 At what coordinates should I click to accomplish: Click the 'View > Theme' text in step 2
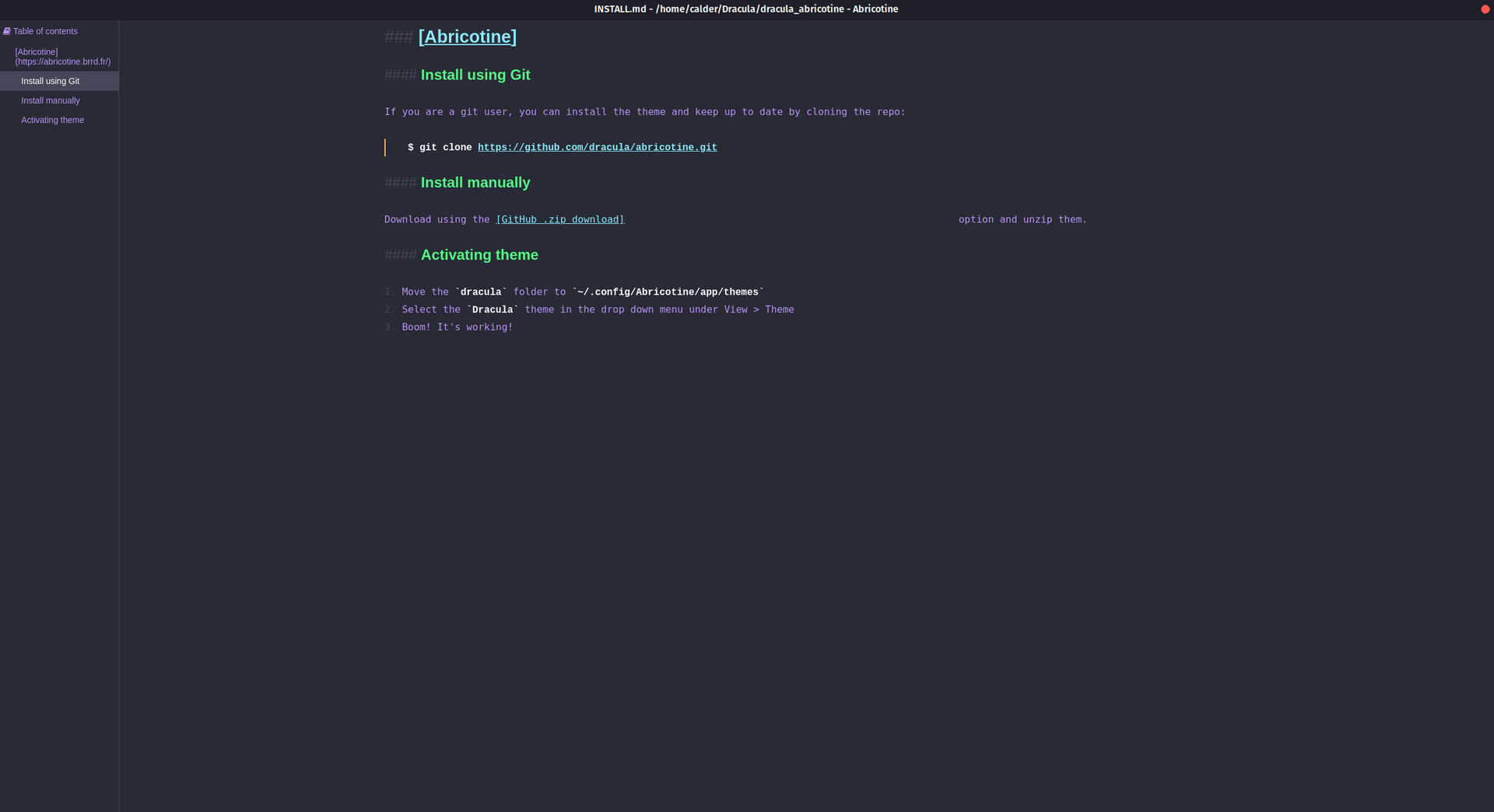[759, 310]
